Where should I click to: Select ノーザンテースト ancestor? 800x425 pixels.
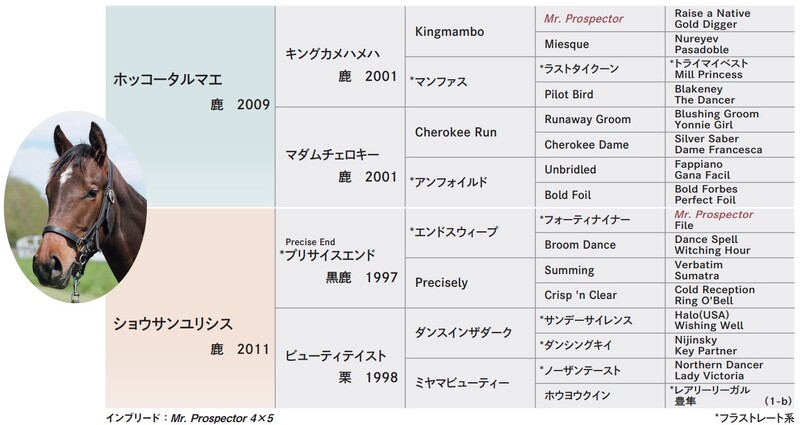[600, 370]
